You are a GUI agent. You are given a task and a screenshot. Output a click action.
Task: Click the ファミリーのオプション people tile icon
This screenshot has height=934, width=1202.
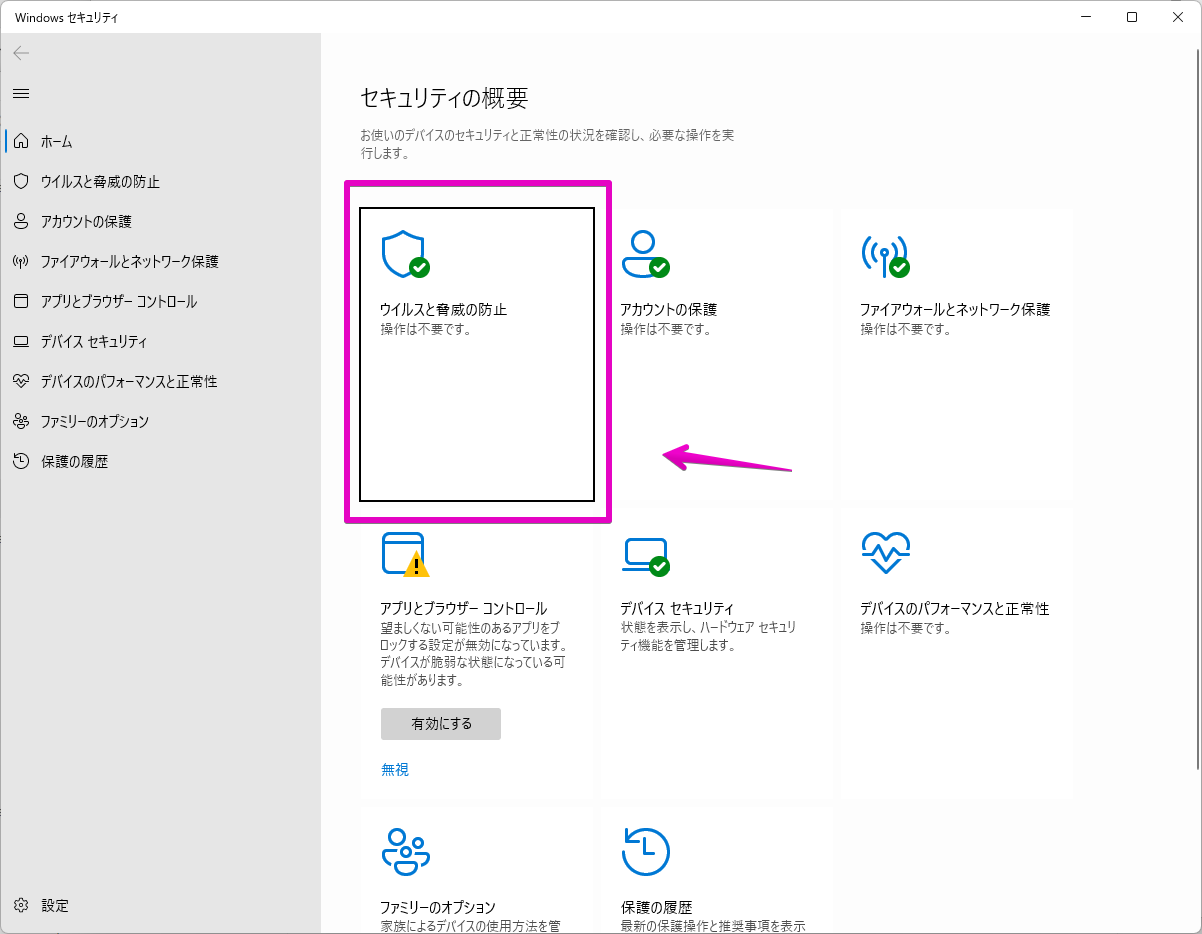tap(405, 852)
